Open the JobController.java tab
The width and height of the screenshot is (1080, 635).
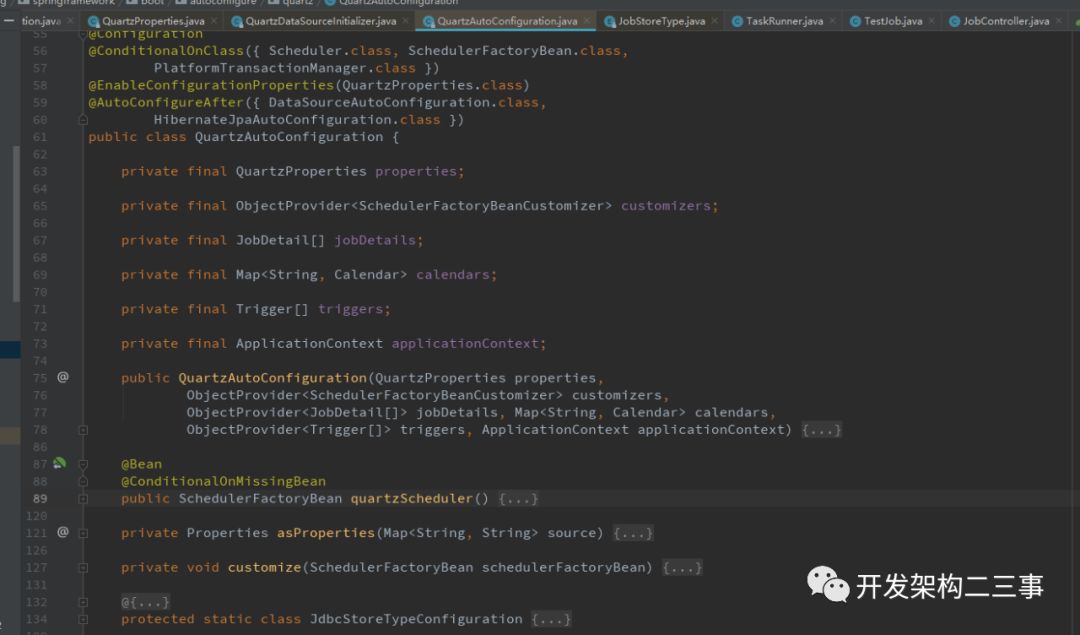click(1006, 21)
